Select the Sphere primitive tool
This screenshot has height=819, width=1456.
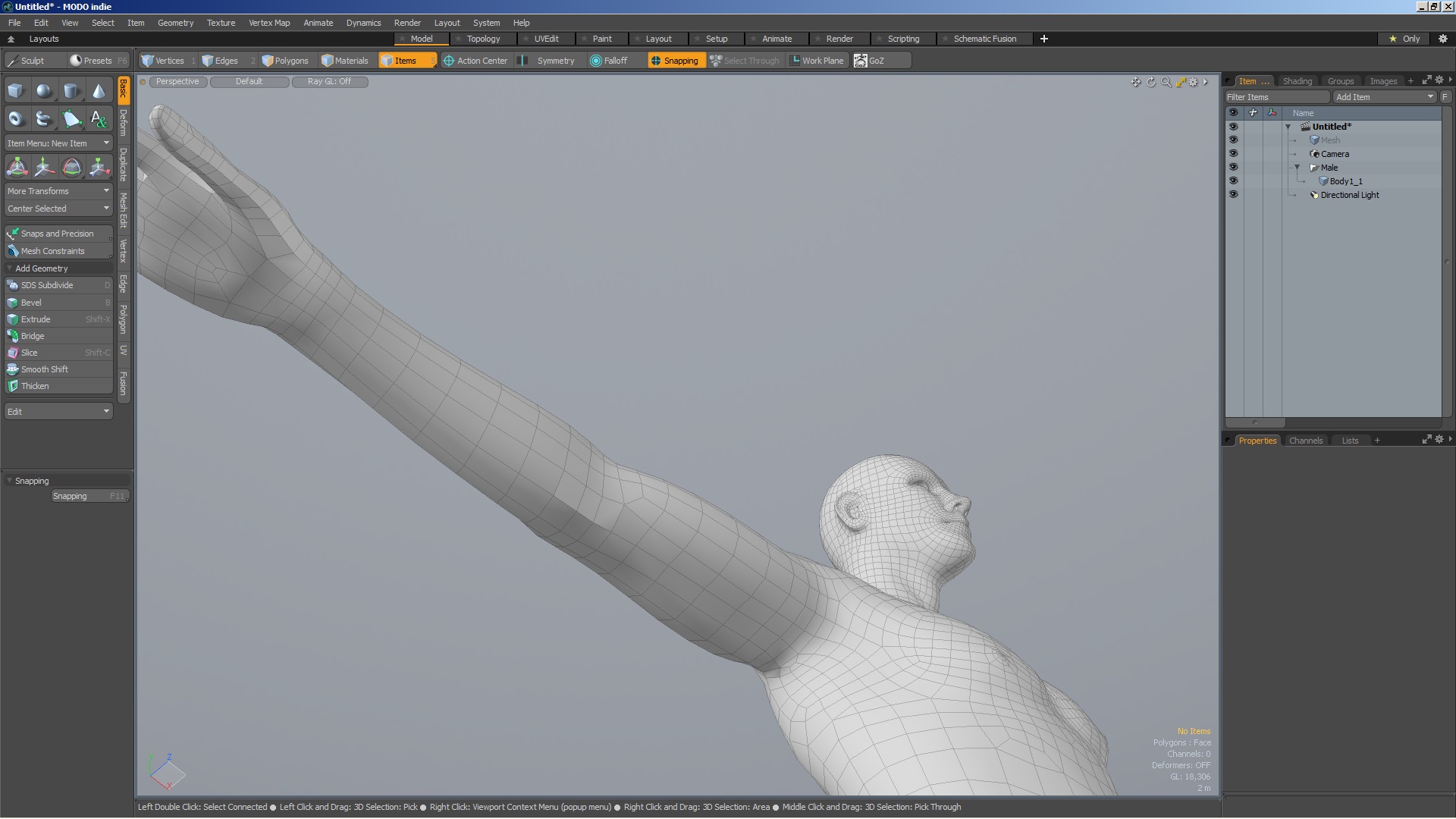point(44,89)
